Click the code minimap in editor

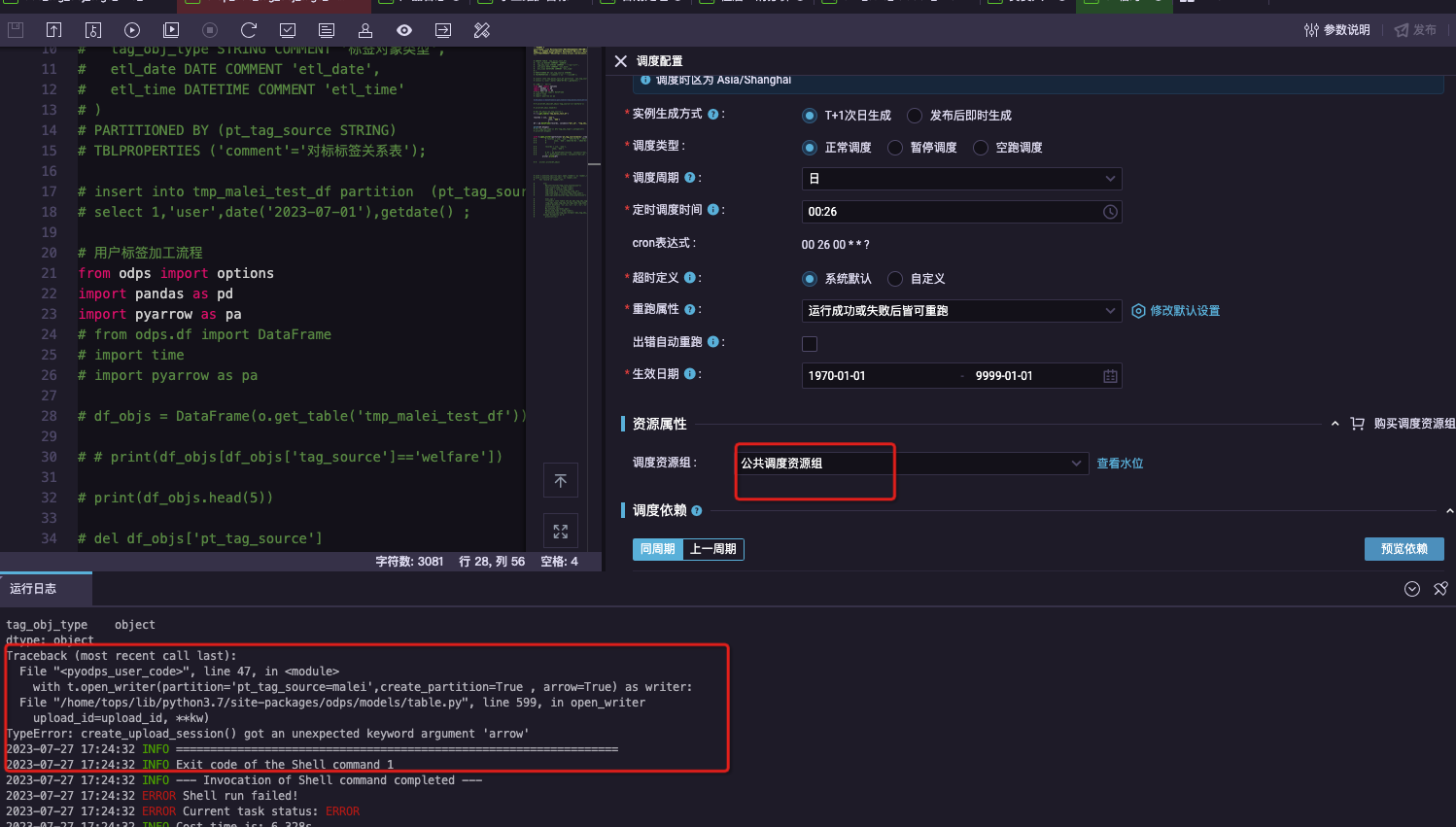click(x=560, y=131)
